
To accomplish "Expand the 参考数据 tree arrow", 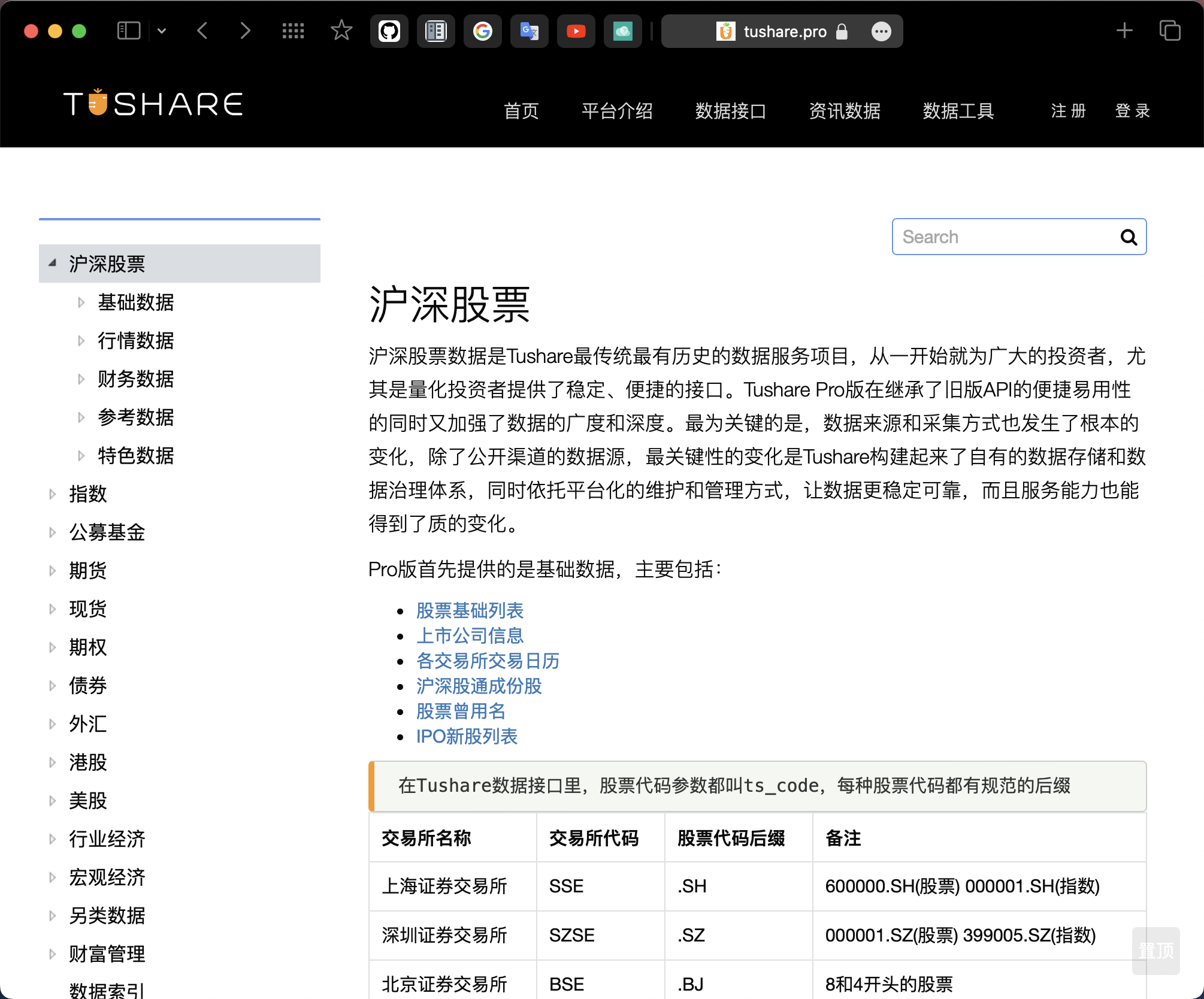I will pyautogui.click(x=81, y=417).
